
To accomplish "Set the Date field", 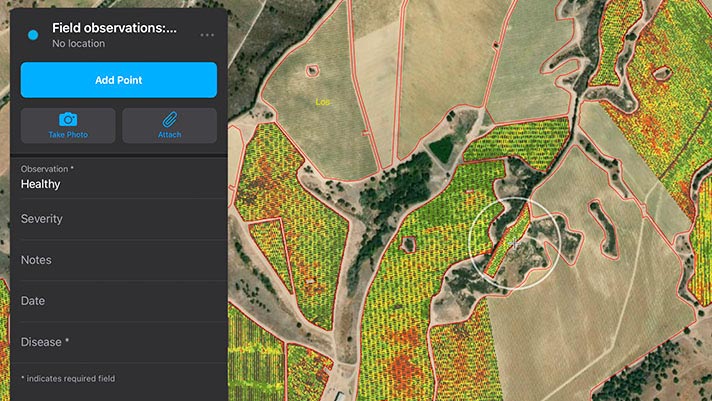I will (119, 301).
